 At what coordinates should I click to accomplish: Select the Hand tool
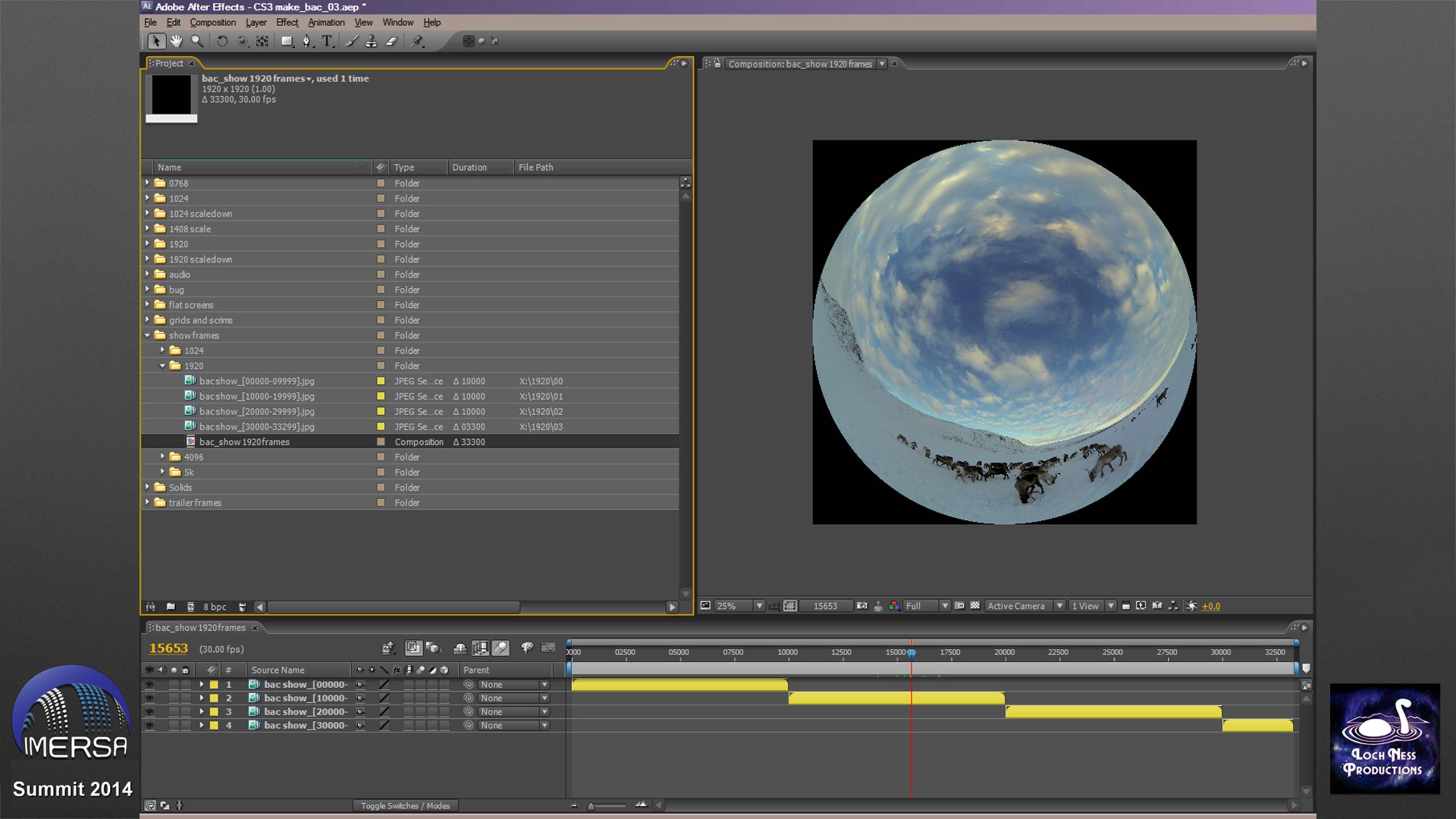[x=176, y=41]
